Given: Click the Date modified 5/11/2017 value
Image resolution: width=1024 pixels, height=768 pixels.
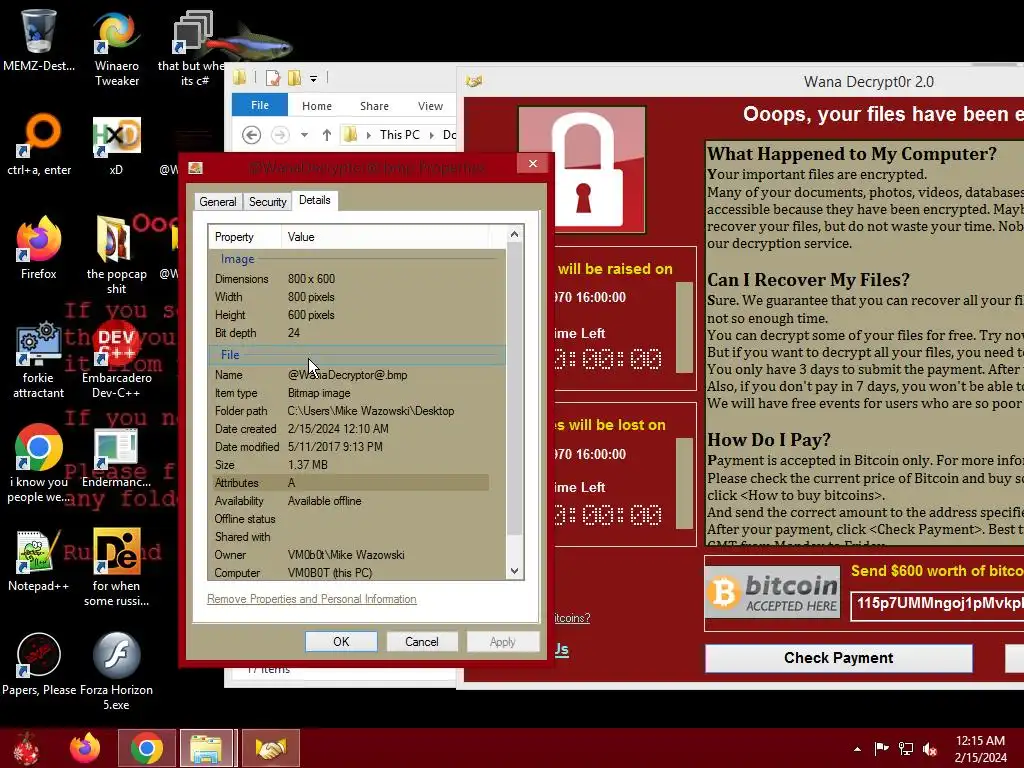Looking at the screenshot, I should 335,447.
